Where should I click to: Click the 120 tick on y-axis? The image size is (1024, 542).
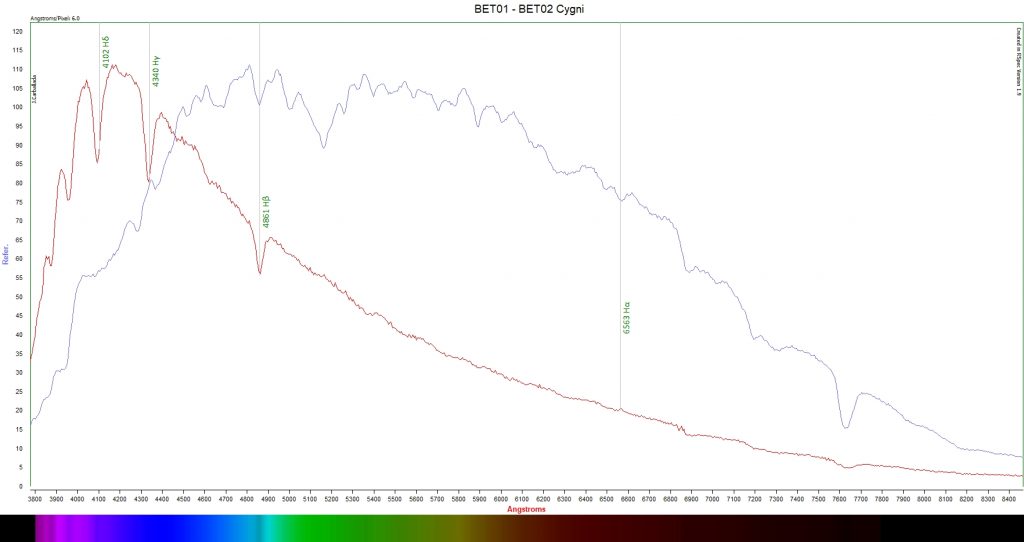[17, 32]
